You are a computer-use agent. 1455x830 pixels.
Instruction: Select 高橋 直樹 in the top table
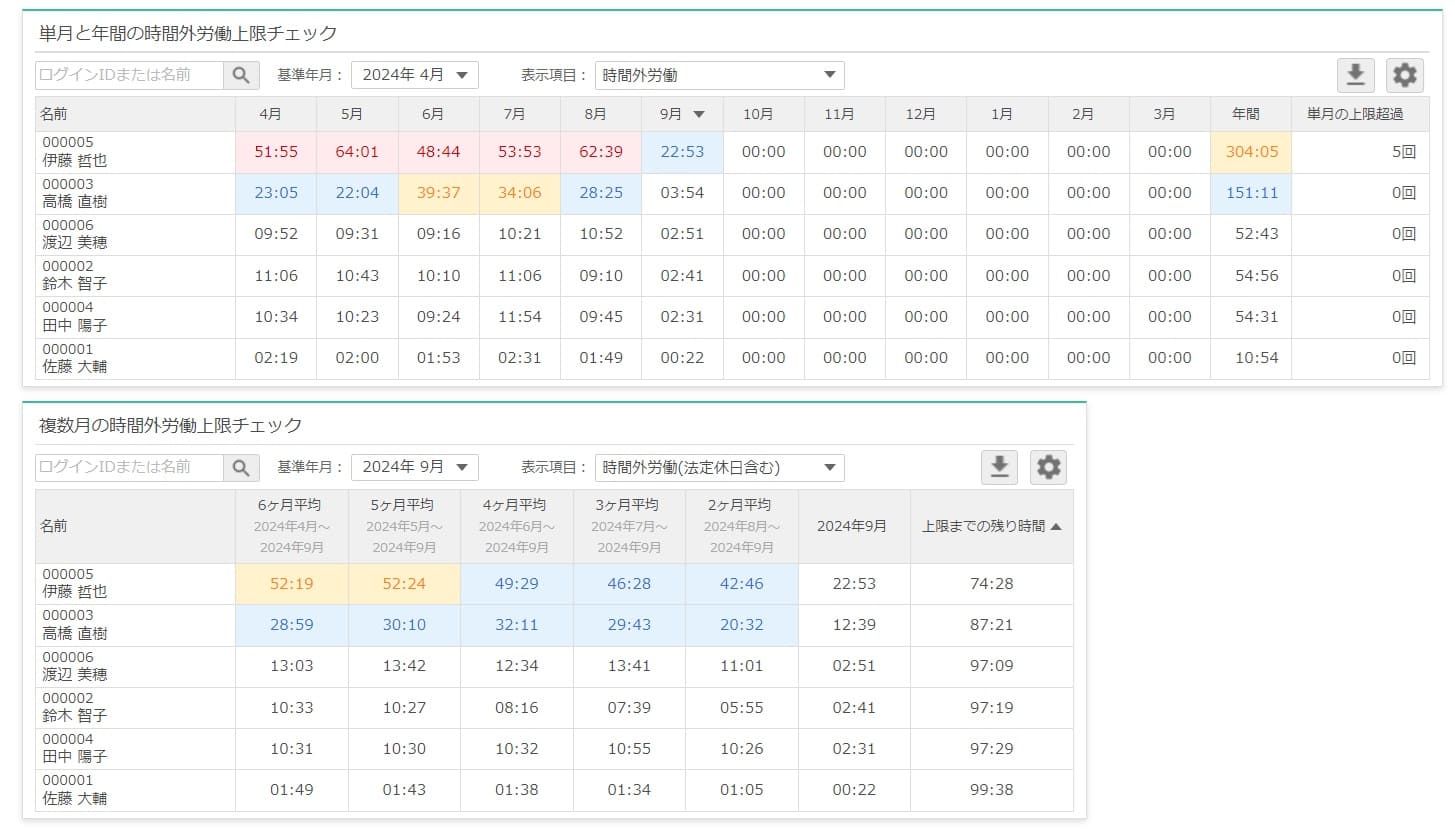pyautogui.click(x=75, y=201)
